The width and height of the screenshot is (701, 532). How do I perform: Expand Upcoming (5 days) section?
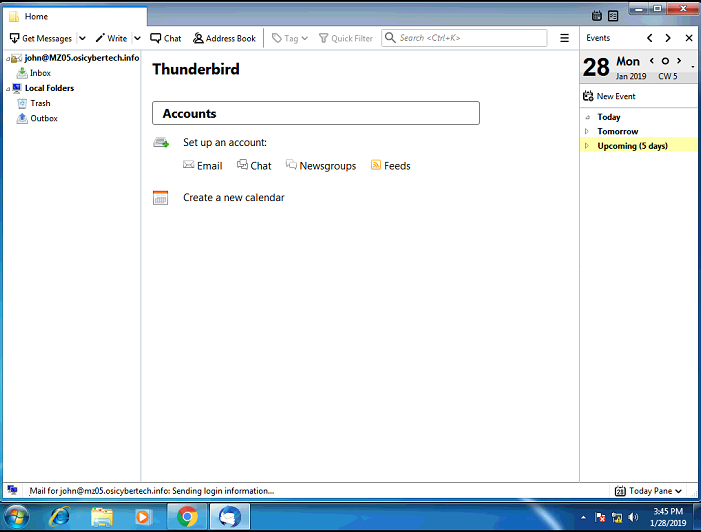(x=587, y=146)
